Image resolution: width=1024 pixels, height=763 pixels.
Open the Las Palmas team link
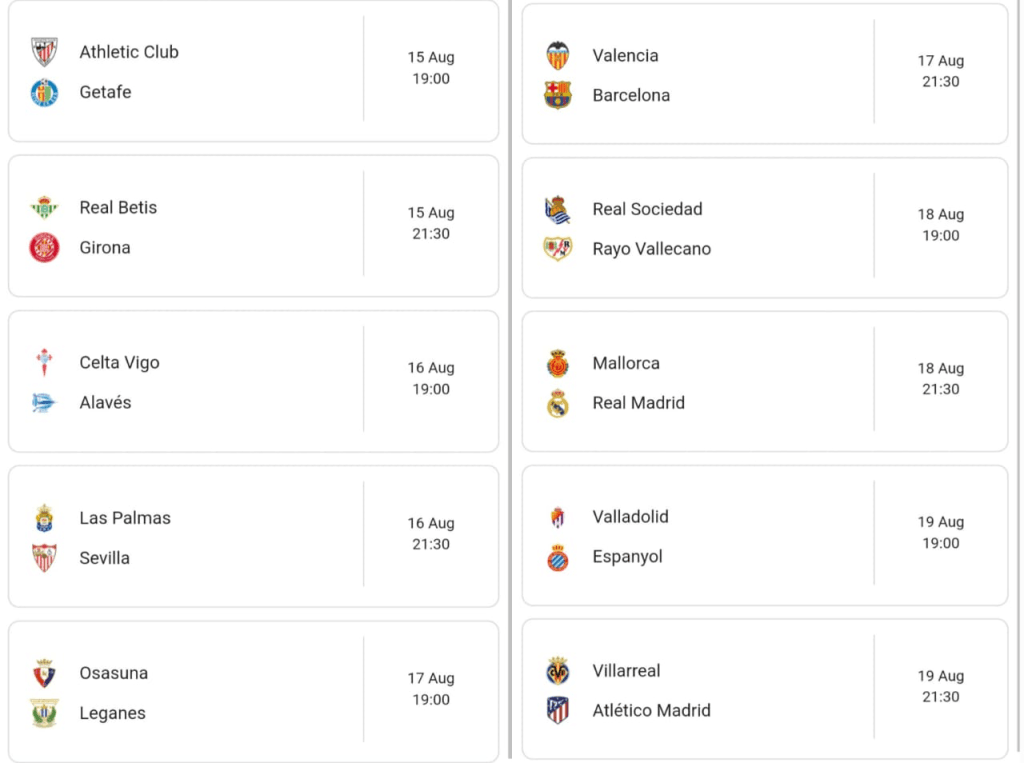click(x=125, y=518)
